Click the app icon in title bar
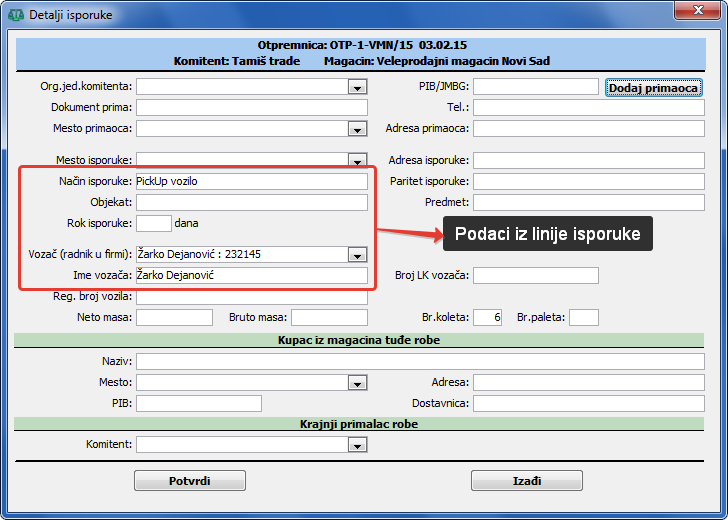This screenshot has width=728, height=520. (x=15, y=15)
